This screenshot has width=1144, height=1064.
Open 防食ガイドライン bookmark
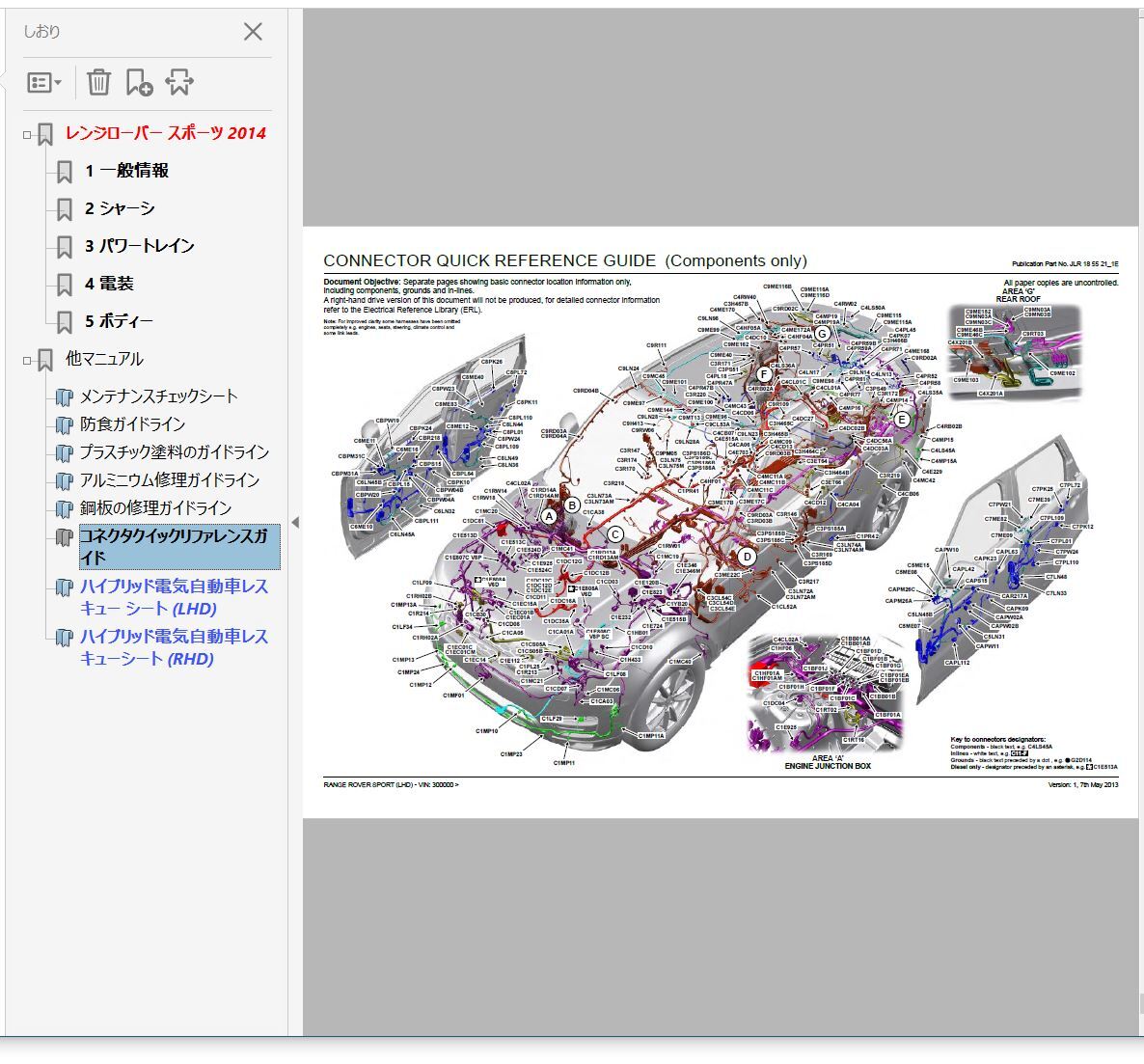133,424
